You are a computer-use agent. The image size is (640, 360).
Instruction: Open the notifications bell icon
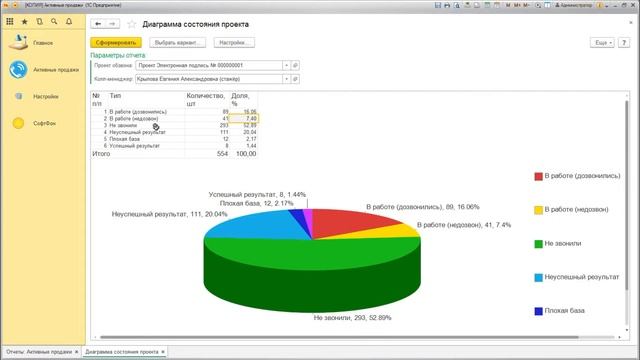click(69, 22)
